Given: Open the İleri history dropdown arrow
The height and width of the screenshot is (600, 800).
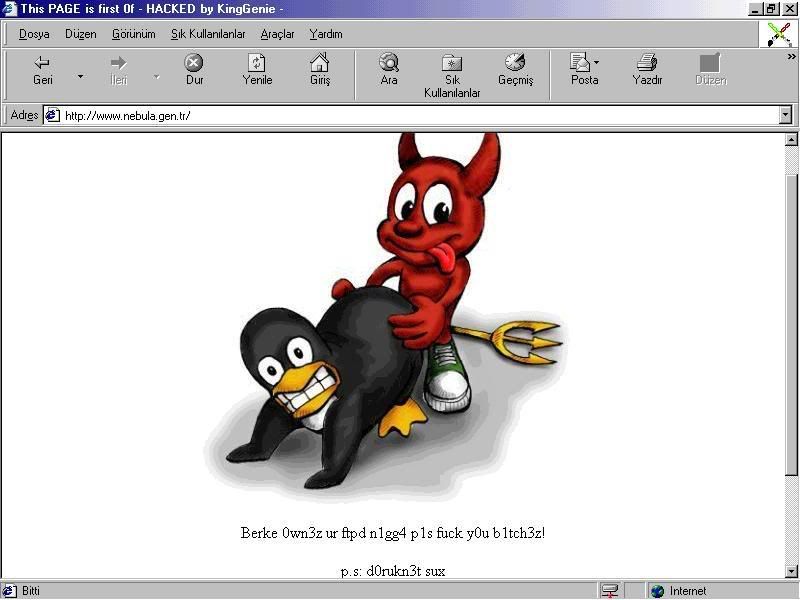Looking at the screenshot, I should pos(156,76).
